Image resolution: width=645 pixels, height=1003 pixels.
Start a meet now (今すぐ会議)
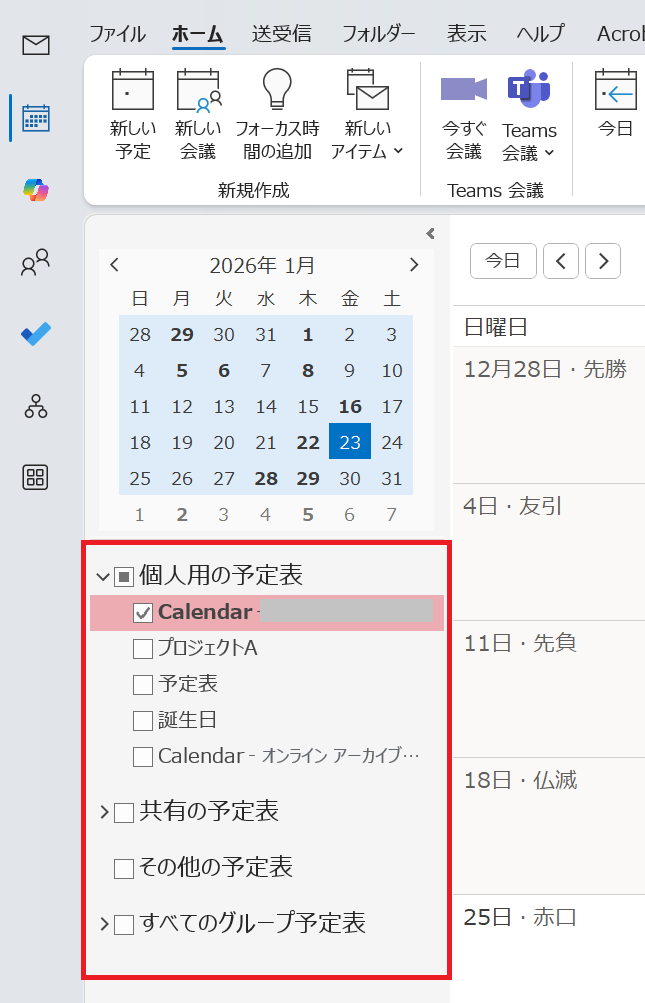(x=464, y=115)
